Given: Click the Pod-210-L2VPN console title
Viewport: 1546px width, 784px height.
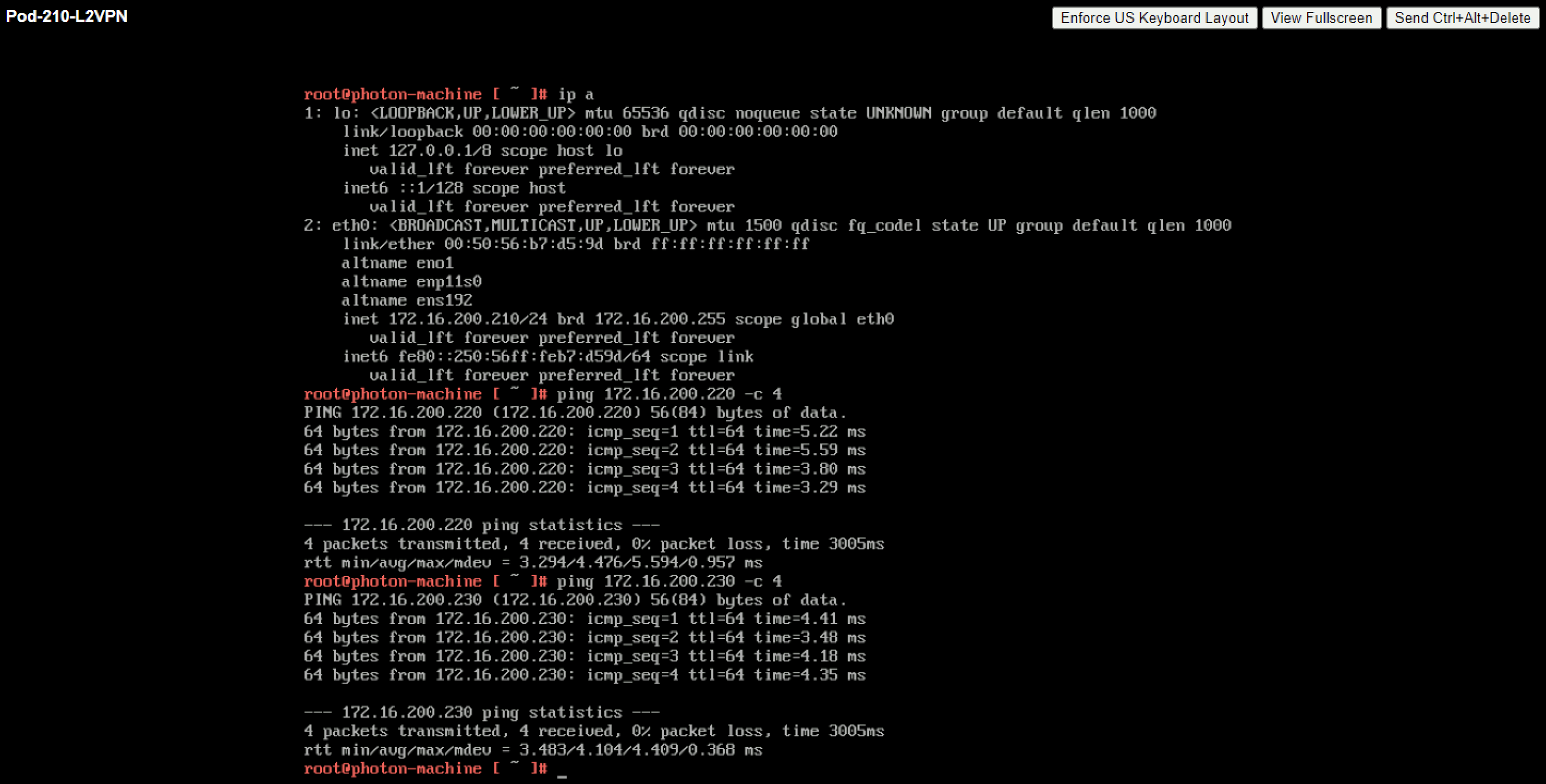Looking at the screenshot, I should pyautogui.click(x=66, y=16).
